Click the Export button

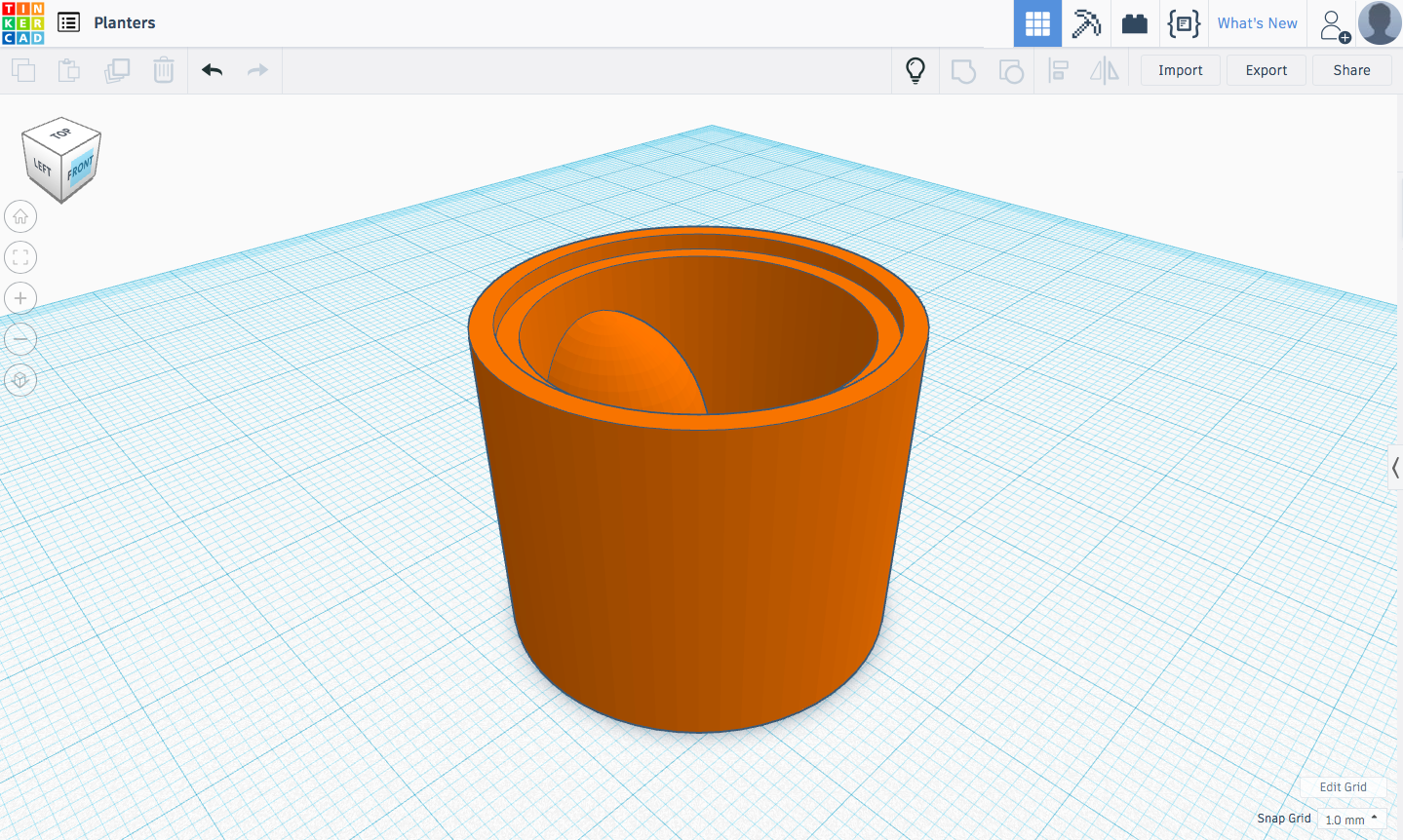pyautogui.click(x=1267, y=70)
